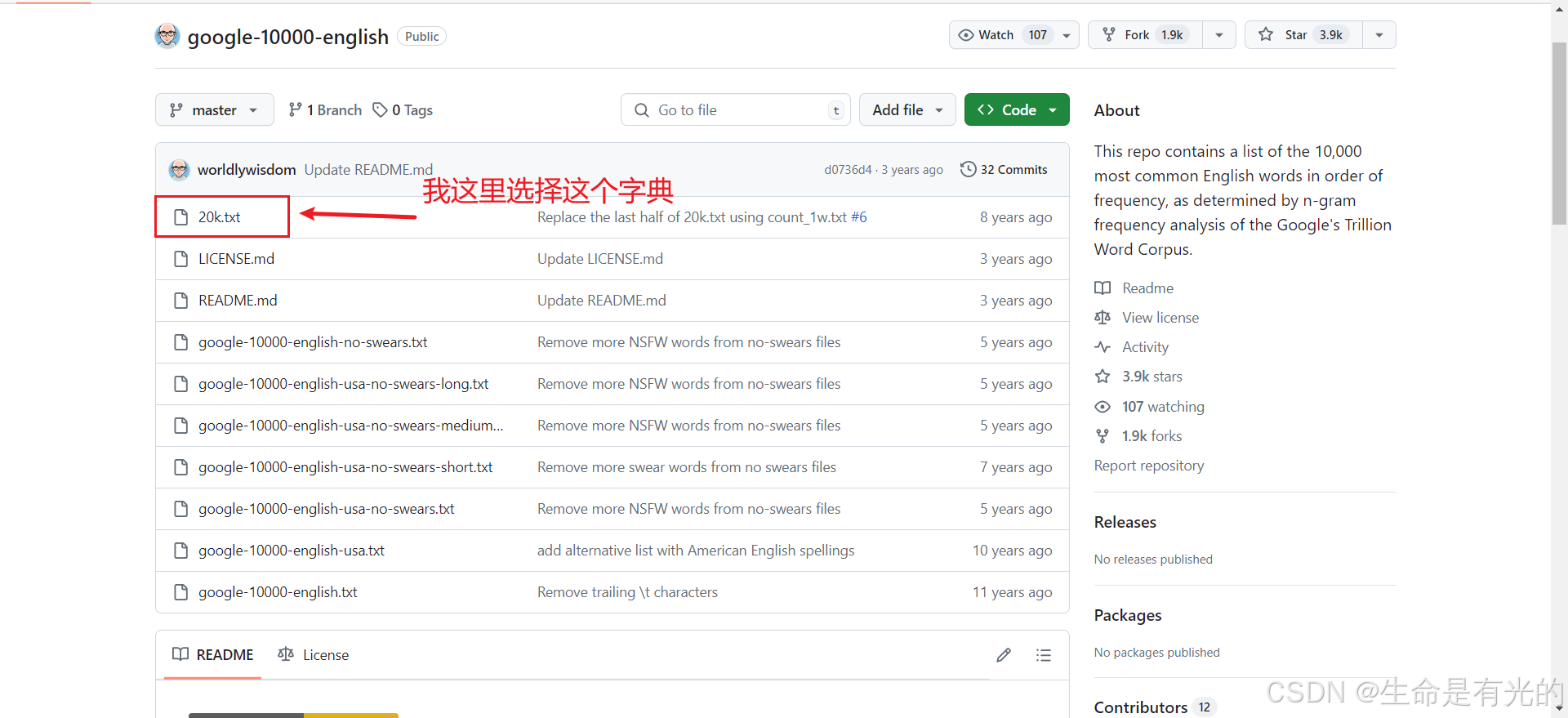Open Activity link in About sidebar
Viewport: 1568px width, 718px height.
[x=1132, y=346]
